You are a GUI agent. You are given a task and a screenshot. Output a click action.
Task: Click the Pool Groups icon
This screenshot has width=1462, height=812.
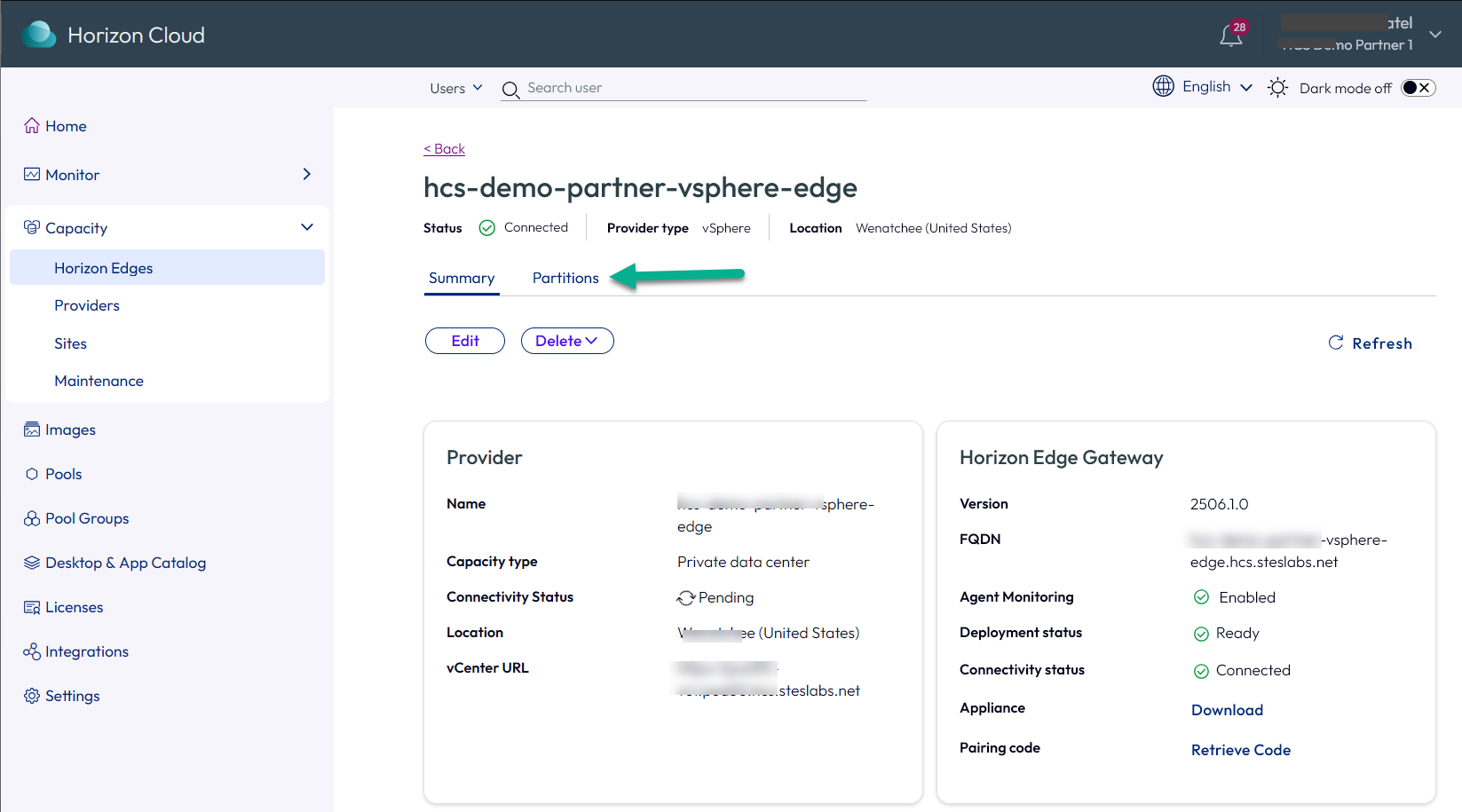pos(32,518)
